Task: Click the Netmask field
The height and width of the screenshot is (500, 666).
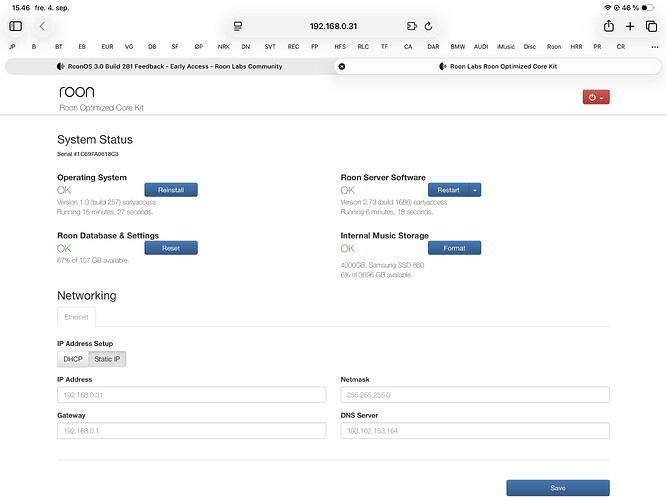Action: pyautogui.click(x=475, y=395)
